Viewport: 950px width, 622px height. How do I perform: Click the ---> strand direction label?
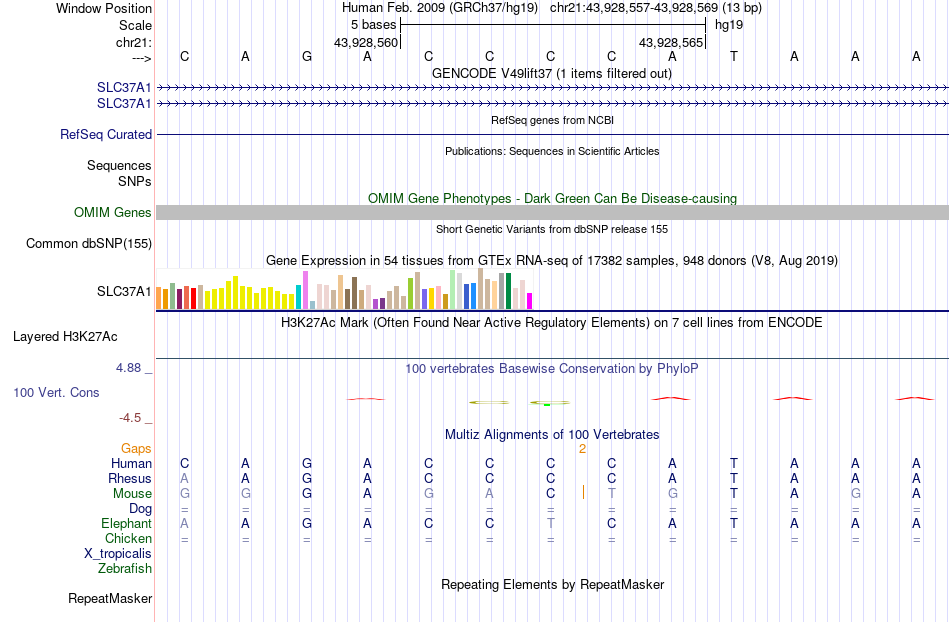click(141, 58)
